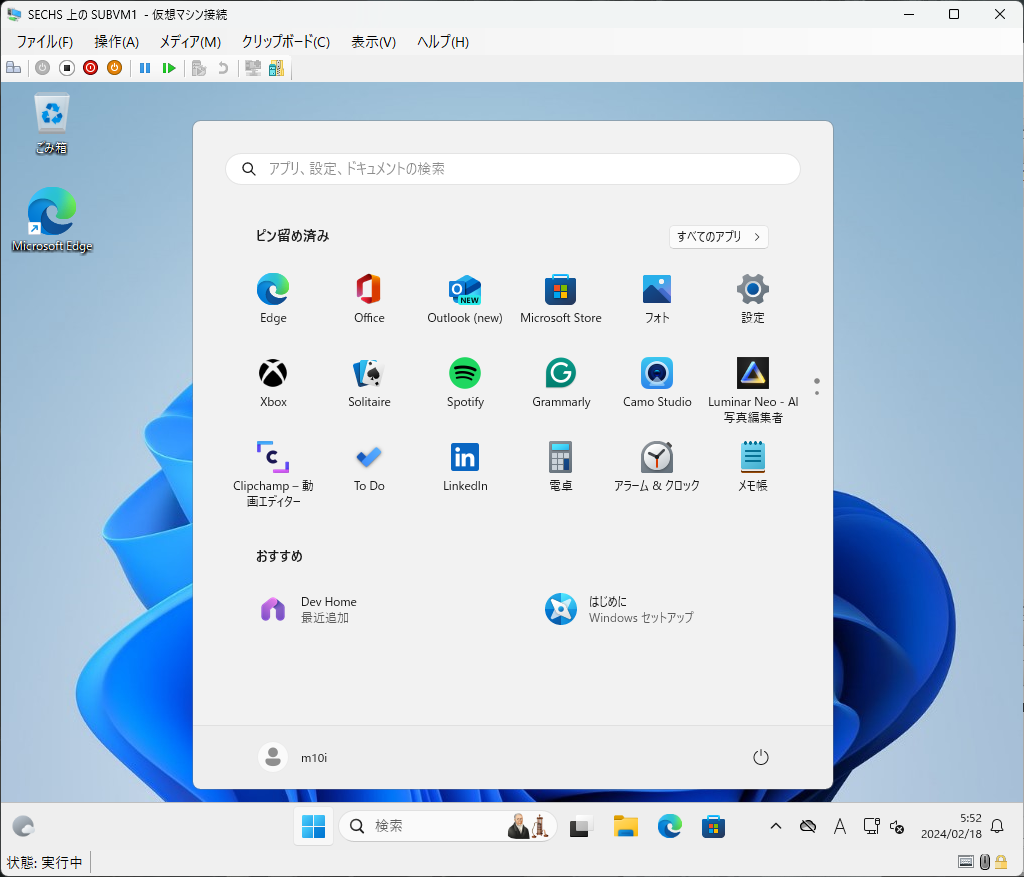This screenshot has width=1024, height=877.
Task: Open the Clipchamp pinned app
Action: pos(273,474)
